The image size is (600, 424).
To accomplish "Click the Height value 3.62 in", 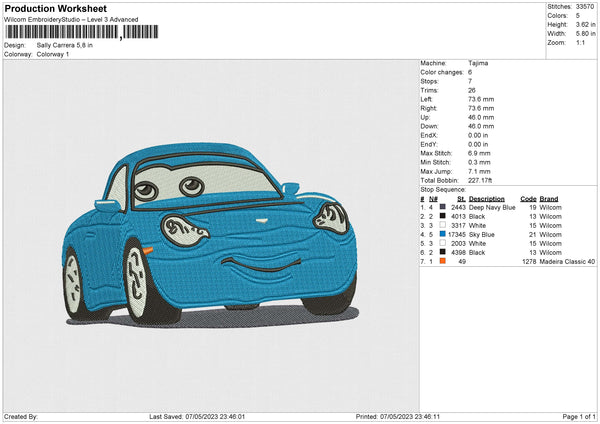I will 586,24.
